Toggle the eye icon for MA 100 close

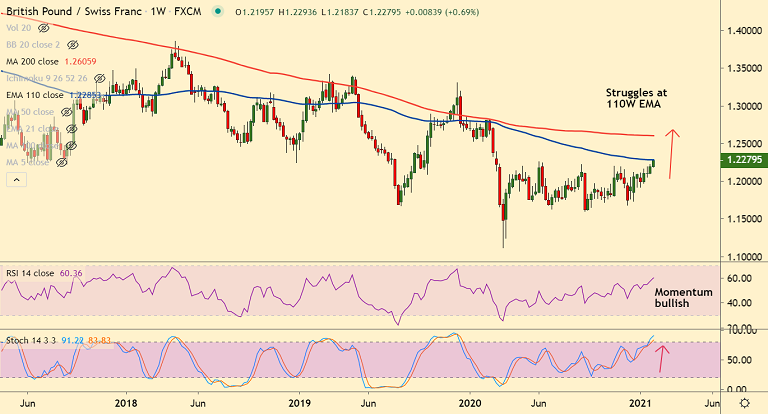[x=72, y=146]
